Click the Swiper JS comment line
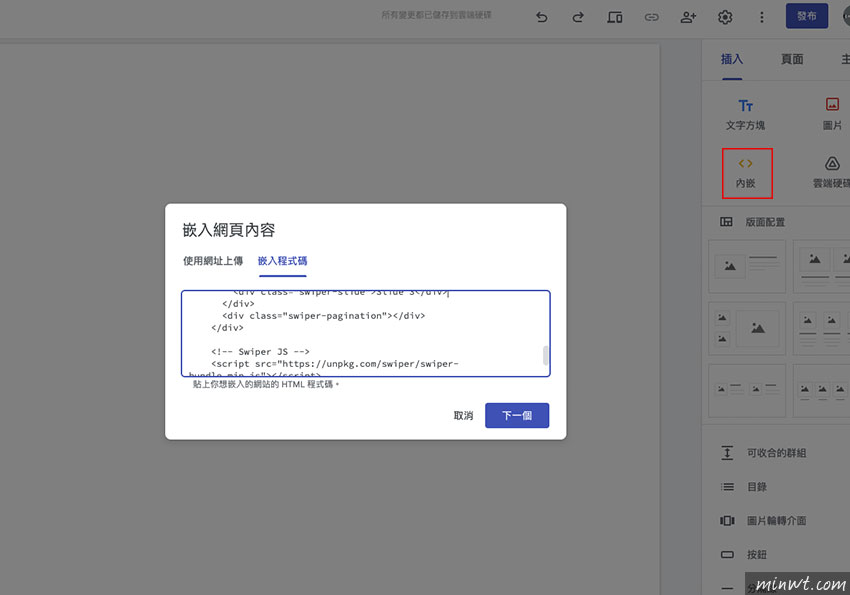 click(260, 352)
